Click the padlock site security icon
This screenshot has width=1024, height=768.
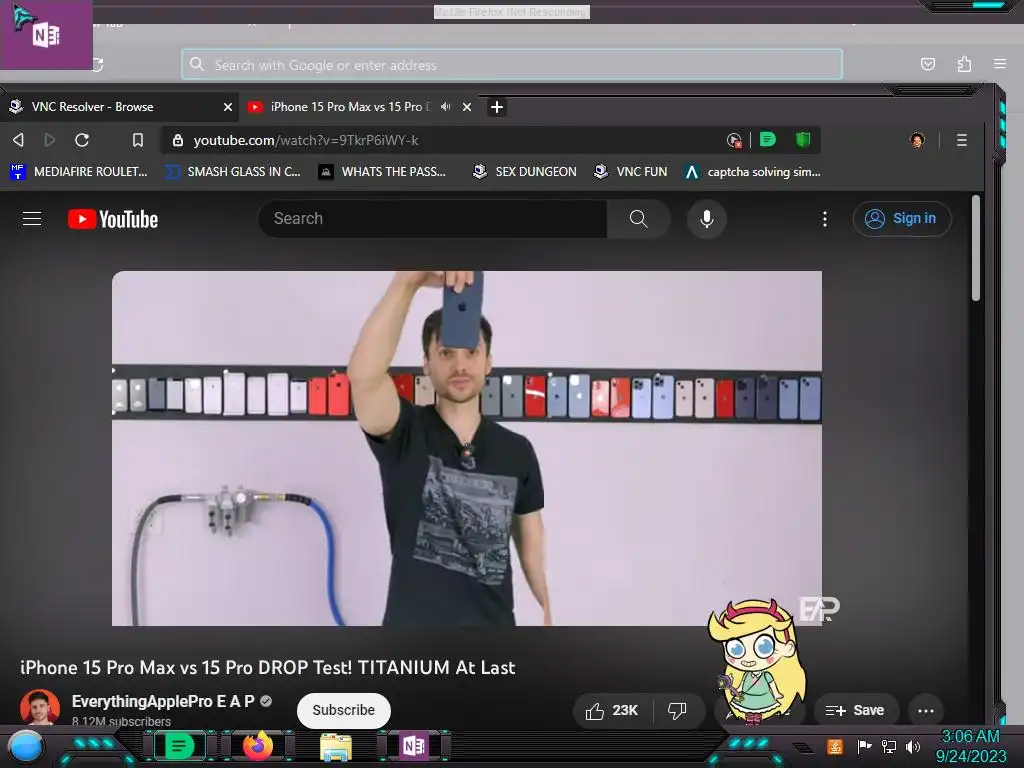pos(178,140)
